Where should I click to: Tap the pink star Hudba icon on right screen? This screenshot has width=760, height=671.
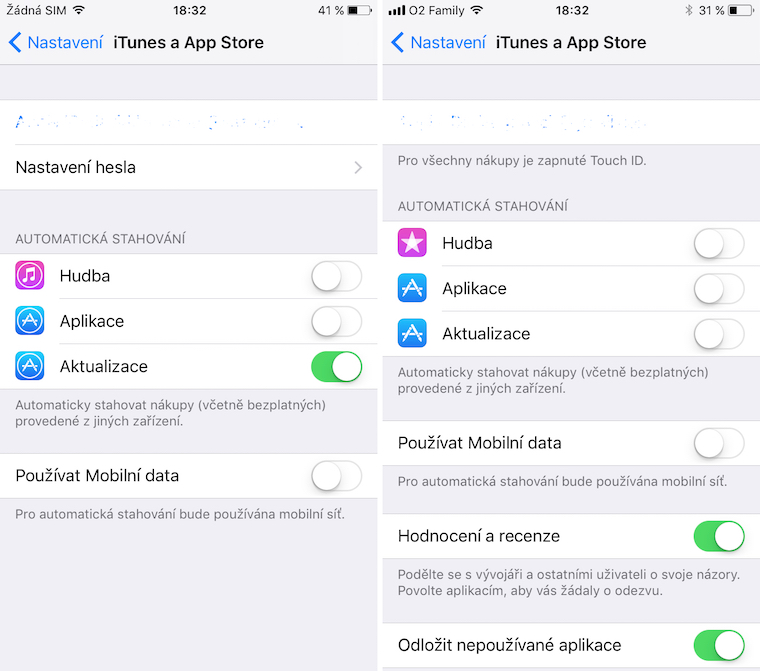click(412, 242)
